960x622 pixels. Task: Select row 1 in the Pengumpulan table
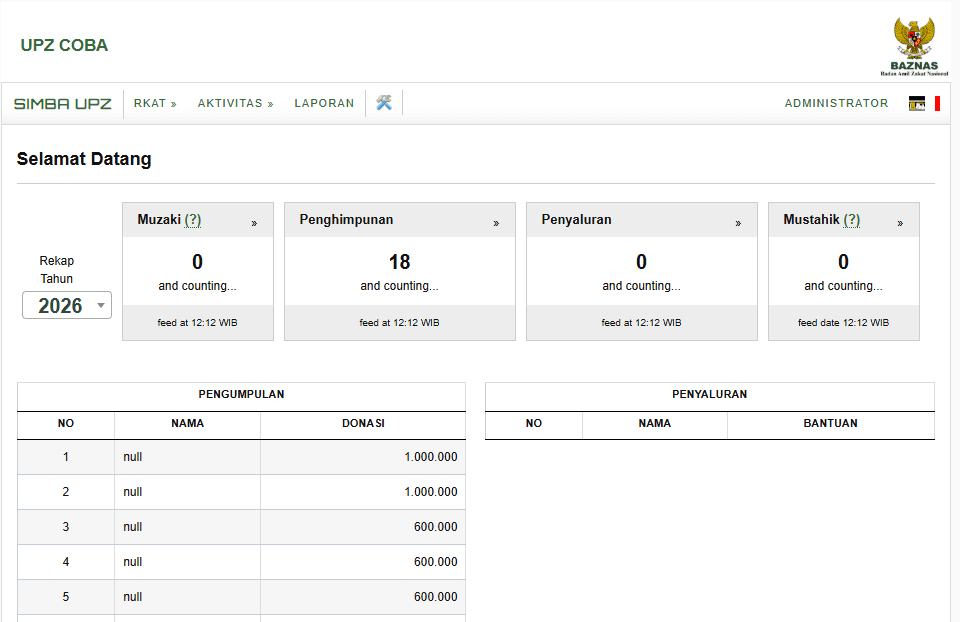click(240, 457)
